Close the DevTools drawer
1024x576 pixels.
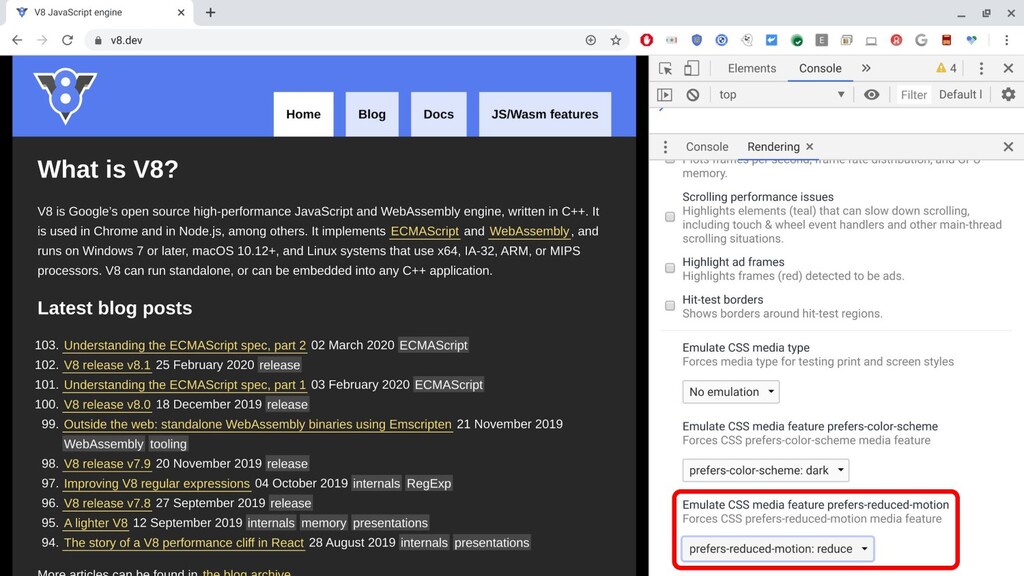coord(1008,147)
